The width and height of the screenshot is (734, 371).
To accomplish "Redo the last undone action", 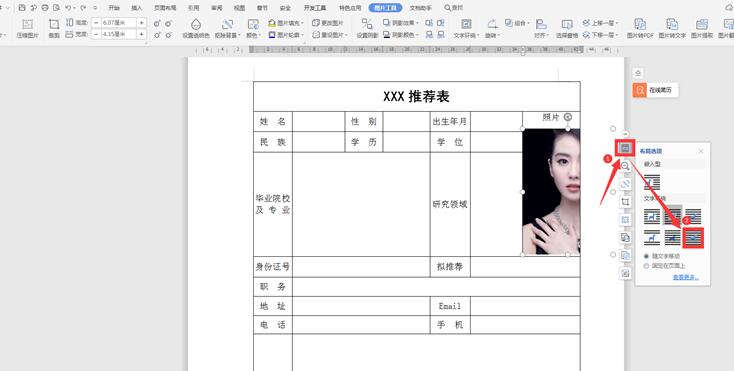I will [83, 7].
